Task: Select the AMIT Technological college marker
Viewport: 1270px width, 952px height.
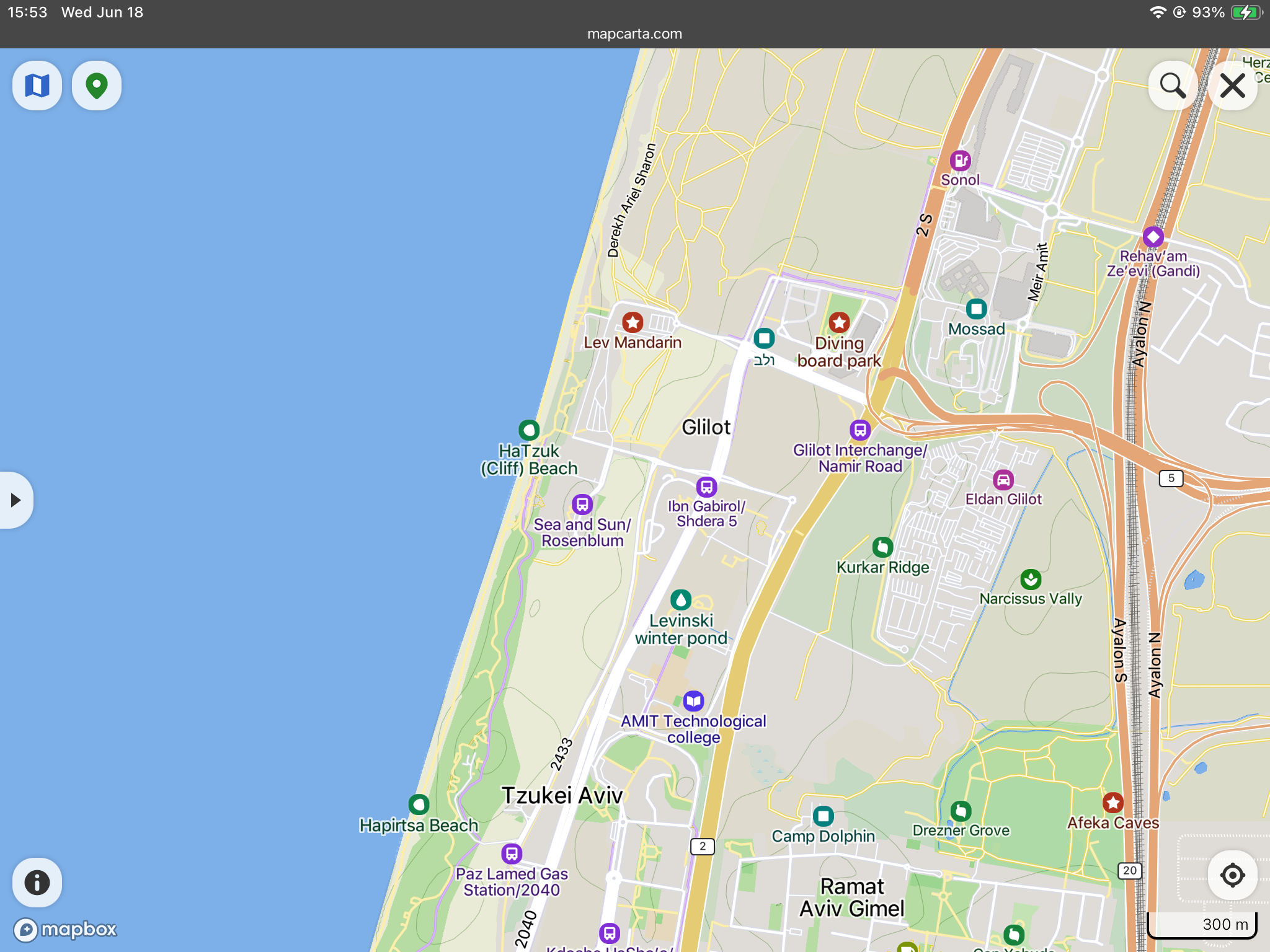Action: [694, 701]
